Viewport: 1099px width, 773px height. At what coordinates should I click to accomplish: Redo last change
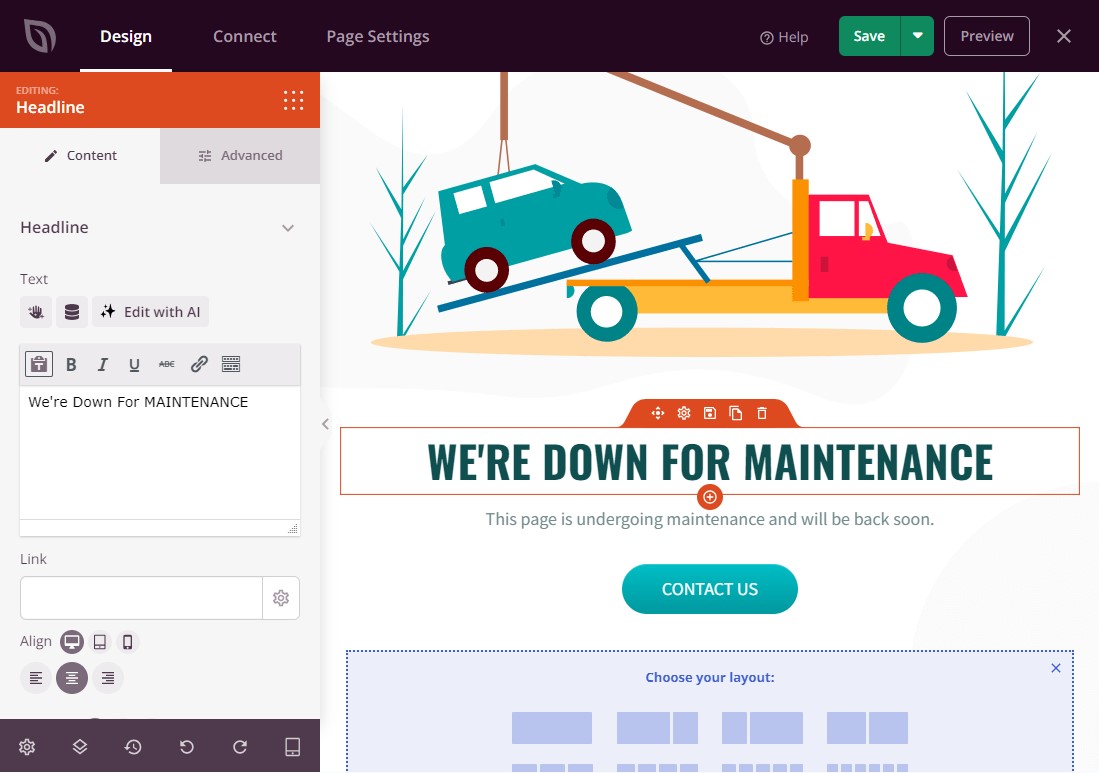click(x=240, y=747)
